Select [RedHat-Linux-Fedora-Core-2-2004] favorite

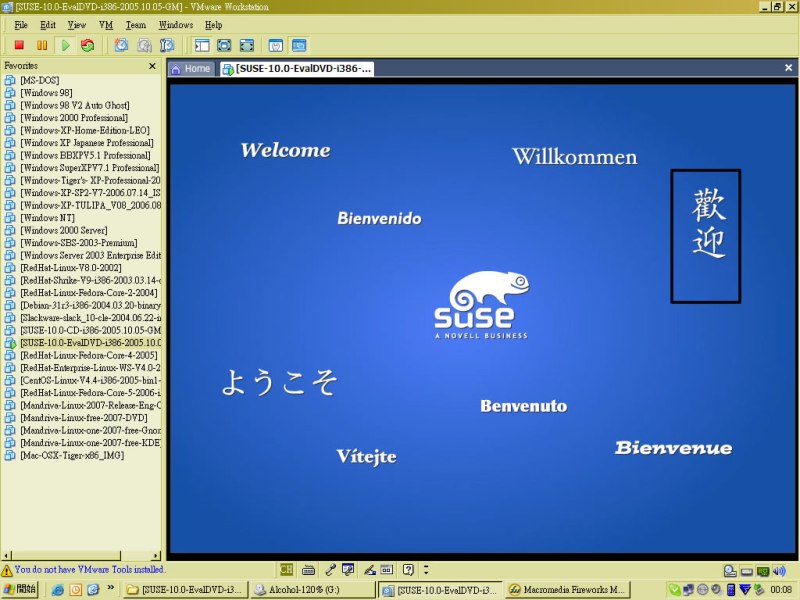coord(89,293)
